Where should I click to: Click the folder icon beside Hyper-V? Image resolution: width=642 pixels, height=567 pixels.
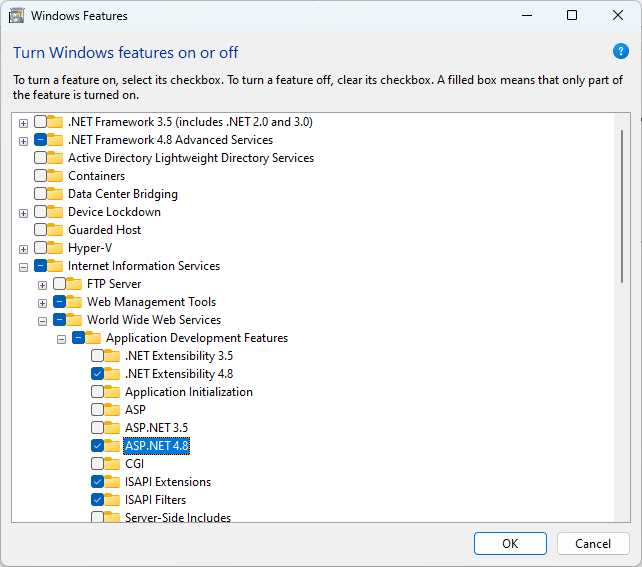[x=56, y=248]
